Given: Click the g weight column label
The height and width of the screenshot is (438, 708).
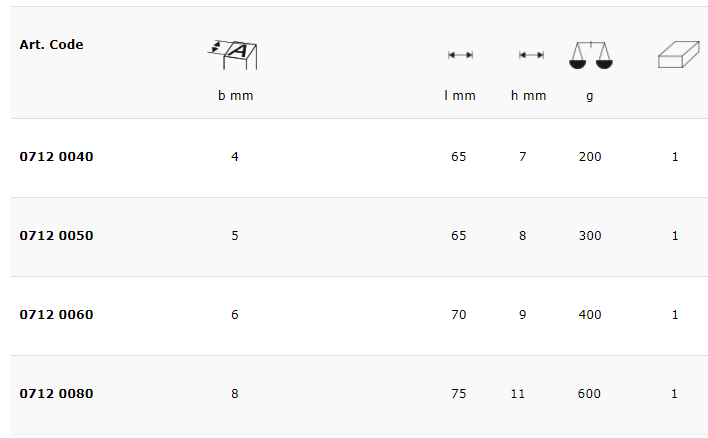Looking at the screenshot, I should tap(590, 96).
